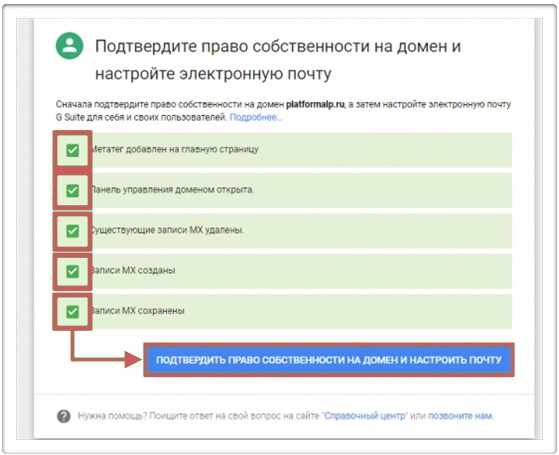Viewport: 559px width, 455px height.
Task: Toggle the 'Записи MX созданы' checkbox
Action: 73,271
